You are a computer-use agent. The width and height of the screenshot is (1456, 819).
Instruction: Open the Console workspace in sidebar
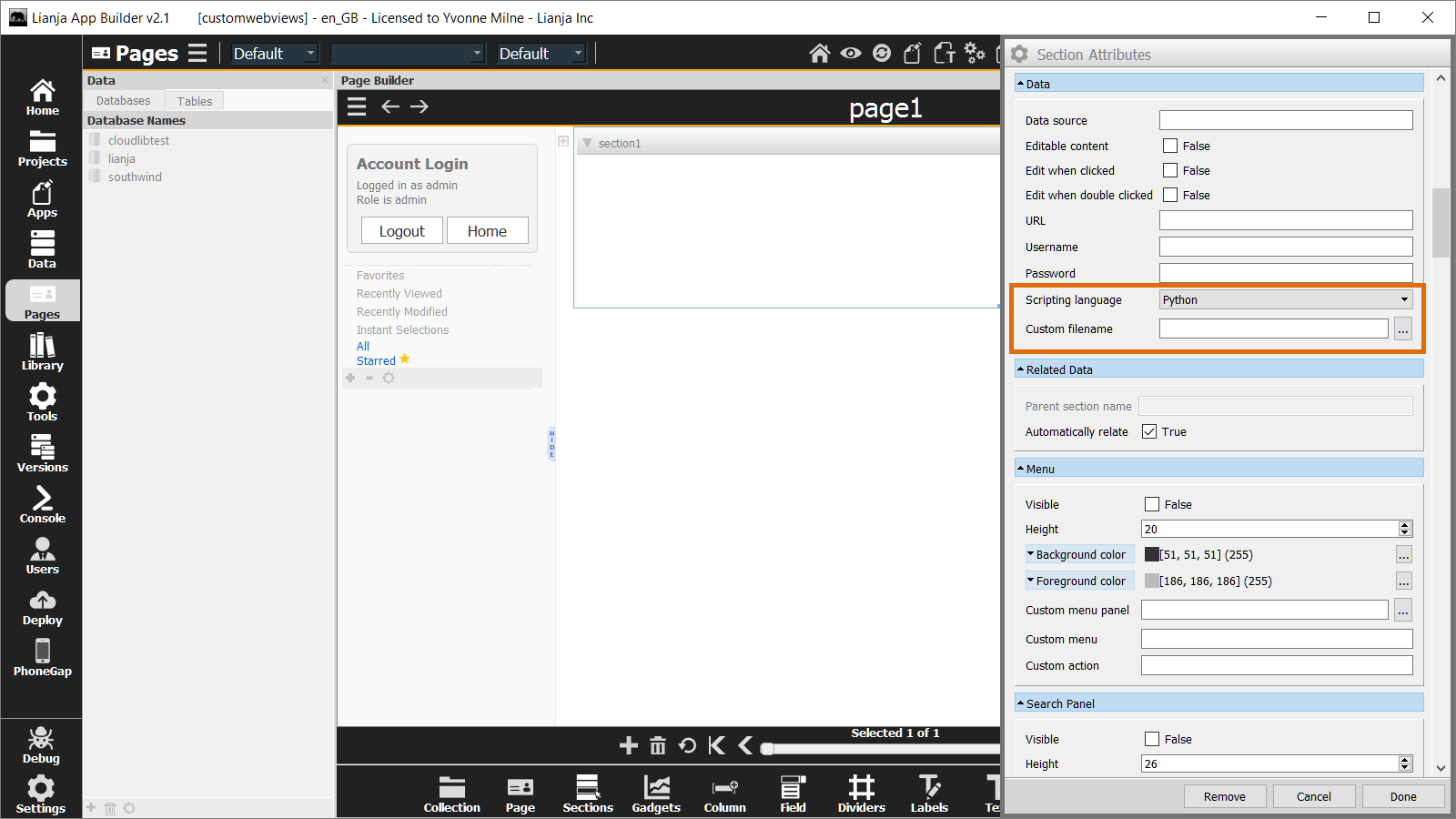(x=42, y=504)
